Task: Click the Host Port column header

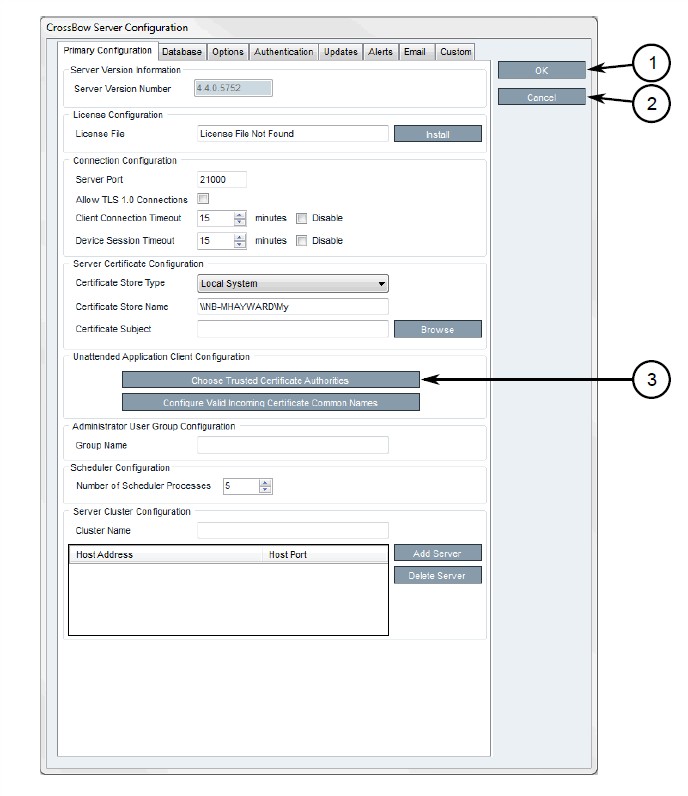Action: point(325,554)
